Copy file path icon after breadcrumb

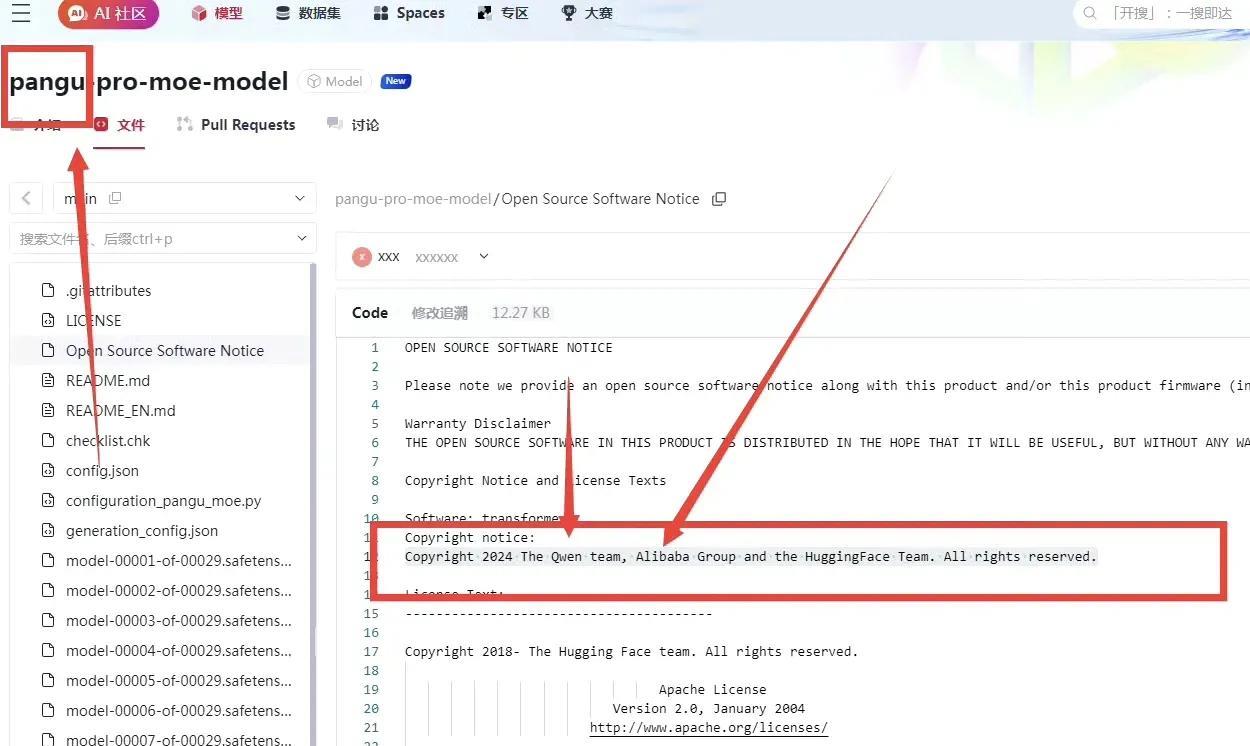pyautogui.click(x=718, y=199)
